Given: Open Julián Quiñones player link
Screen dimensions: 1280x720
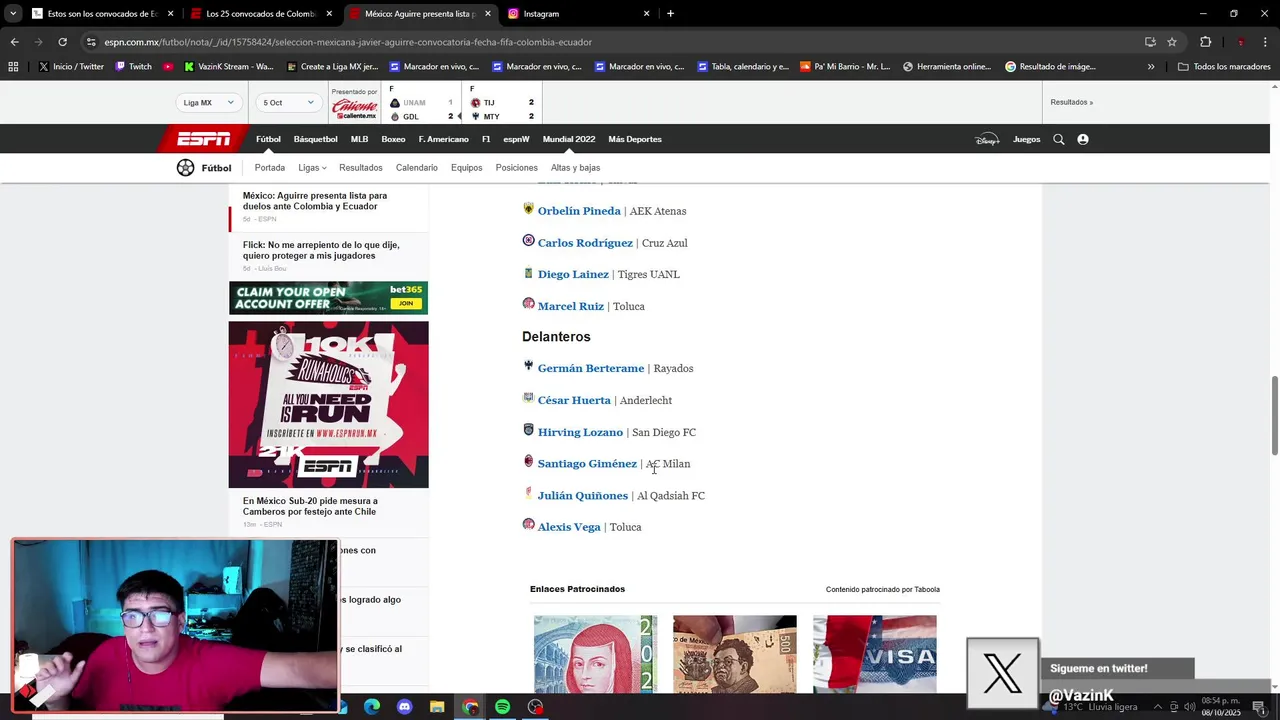Looking at the screenshot, I should tap(583, 496).
